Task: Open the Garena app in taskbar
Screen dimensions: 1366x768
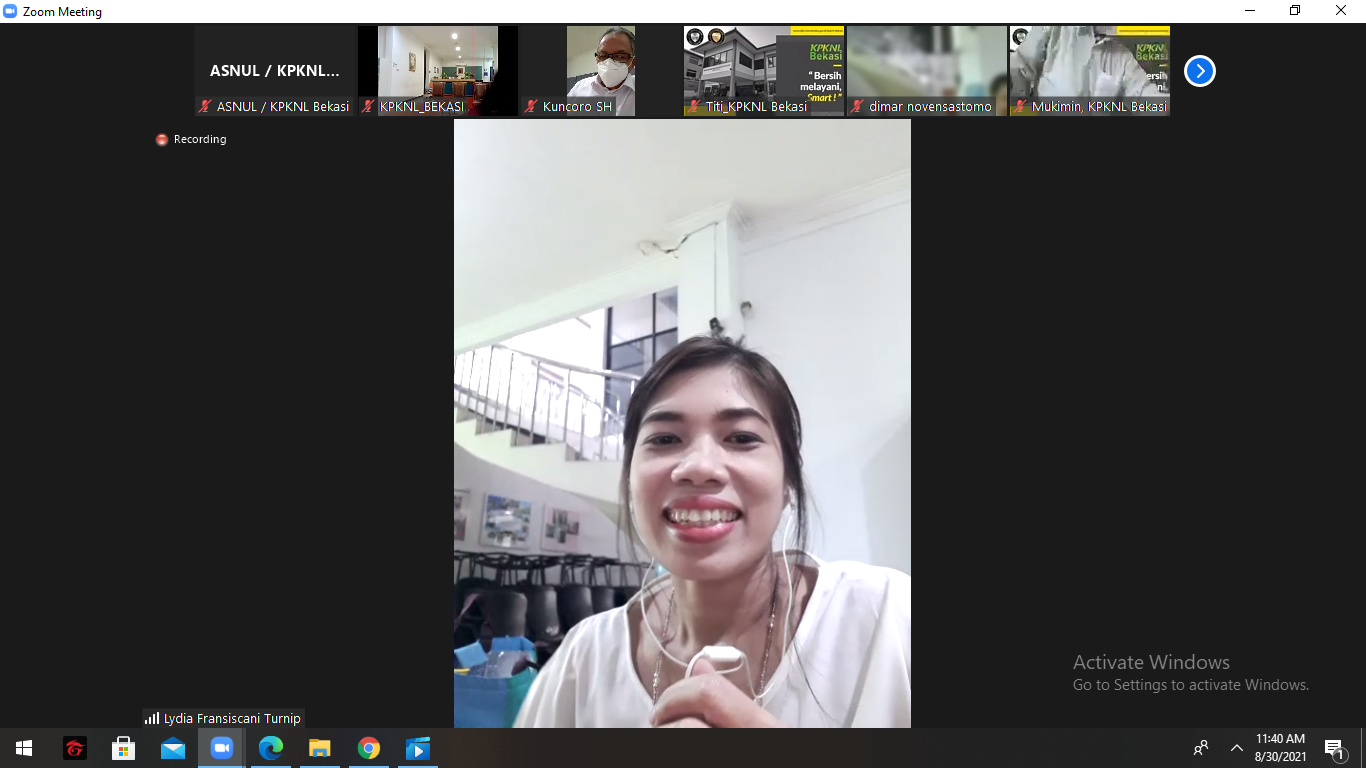Action: tap(75, 748)
